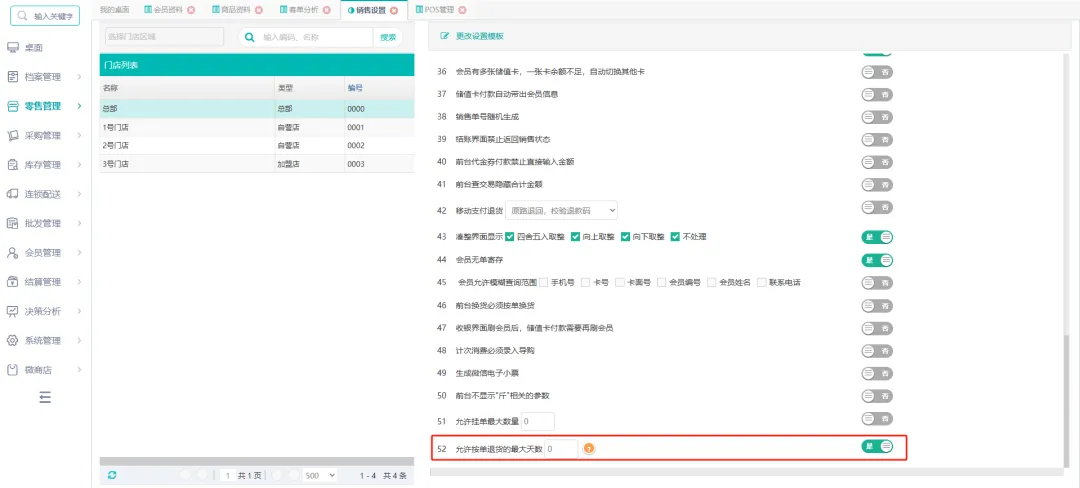1080x488 pixels.
Task: Sort the store list by 编号 column header
Action: click(355, 88)
